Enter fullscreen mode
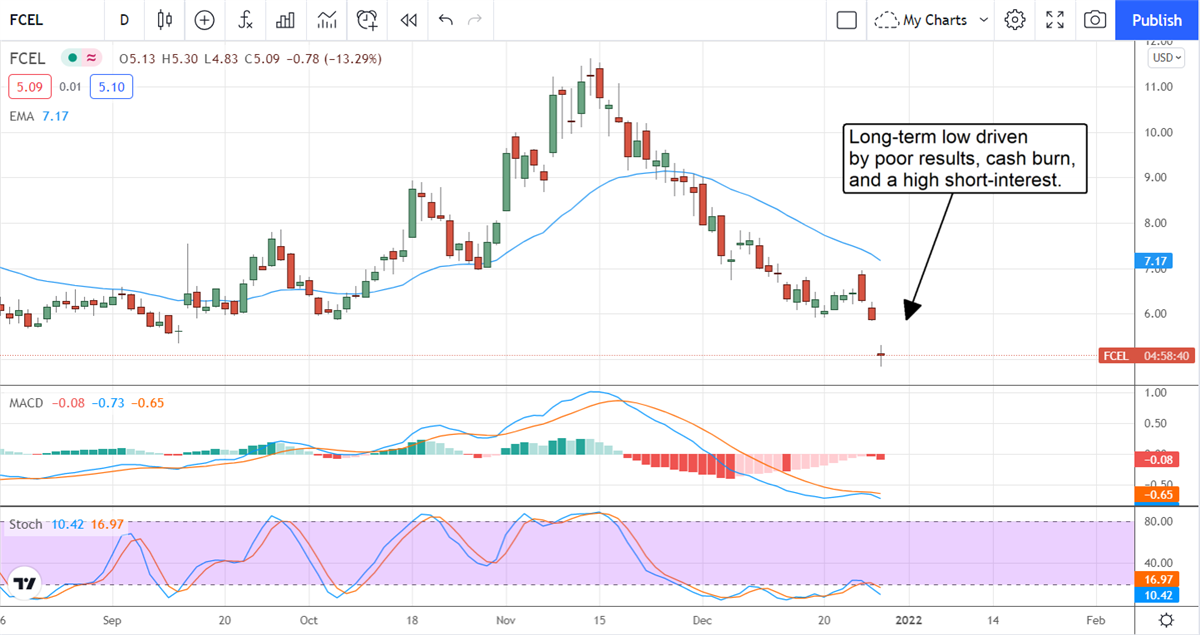1200x635 pixels. coord(1055,19)
